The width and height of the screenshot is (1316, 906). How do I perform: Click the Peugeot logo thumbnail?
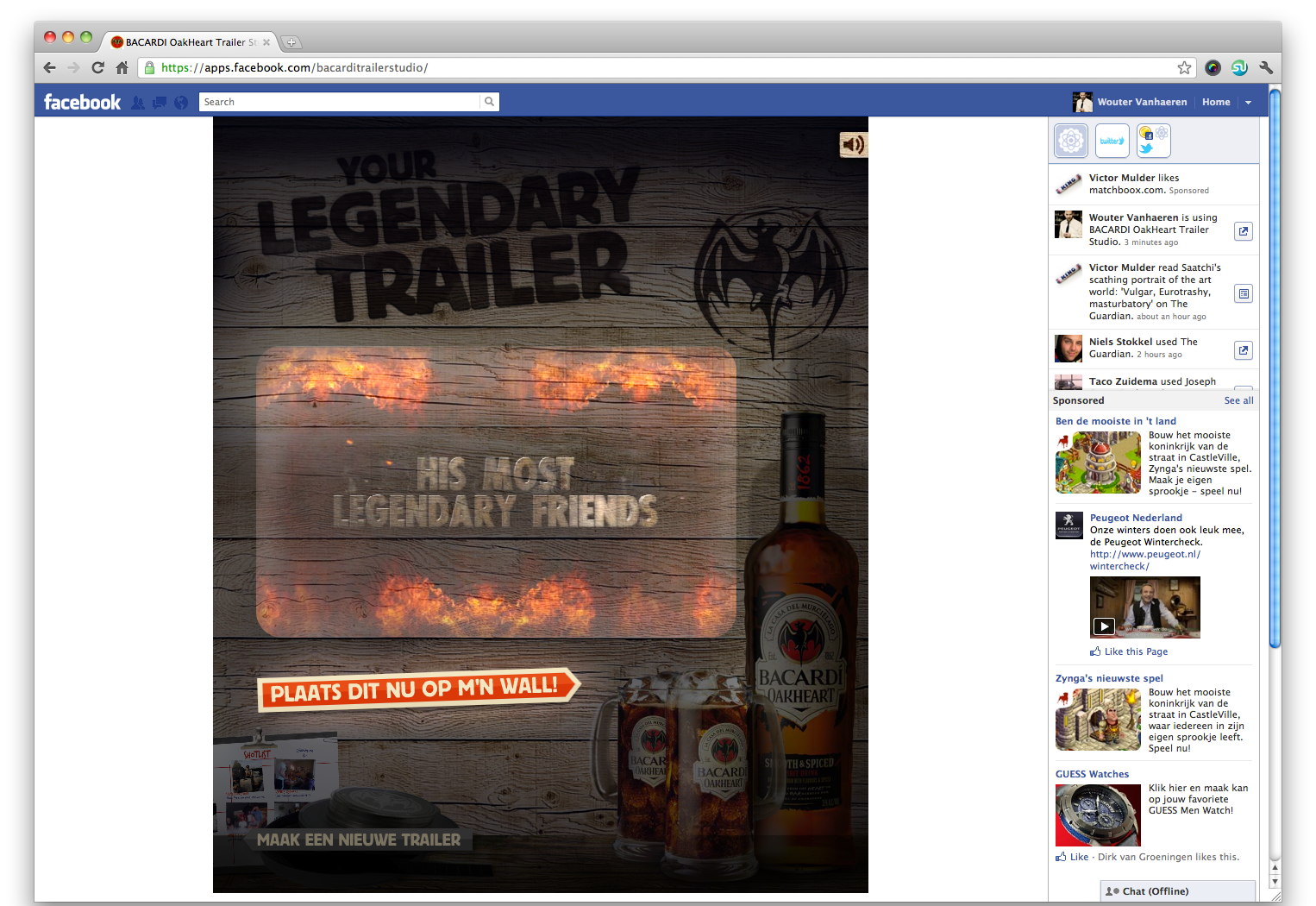(x=1068, y=525)
